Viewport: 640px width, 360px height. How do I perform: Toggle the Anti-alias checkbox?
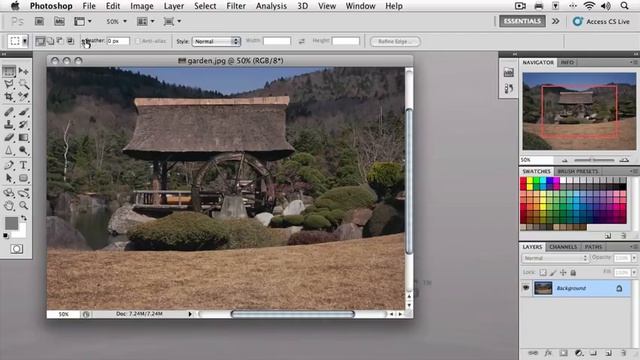(x=138, y=41)
